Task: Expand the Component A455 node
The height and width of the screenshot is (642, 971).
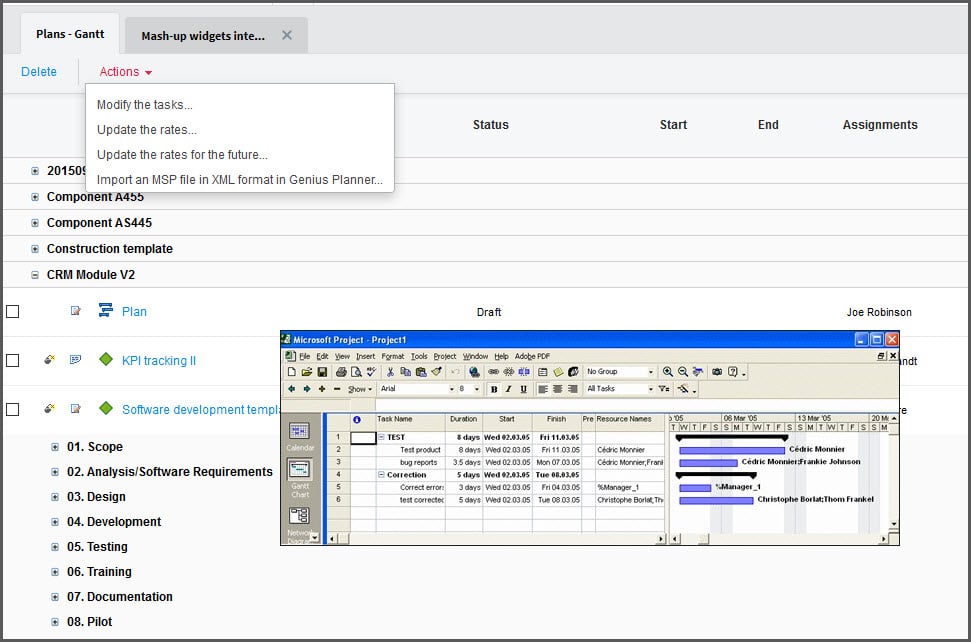Action: [x=36, y=197]
